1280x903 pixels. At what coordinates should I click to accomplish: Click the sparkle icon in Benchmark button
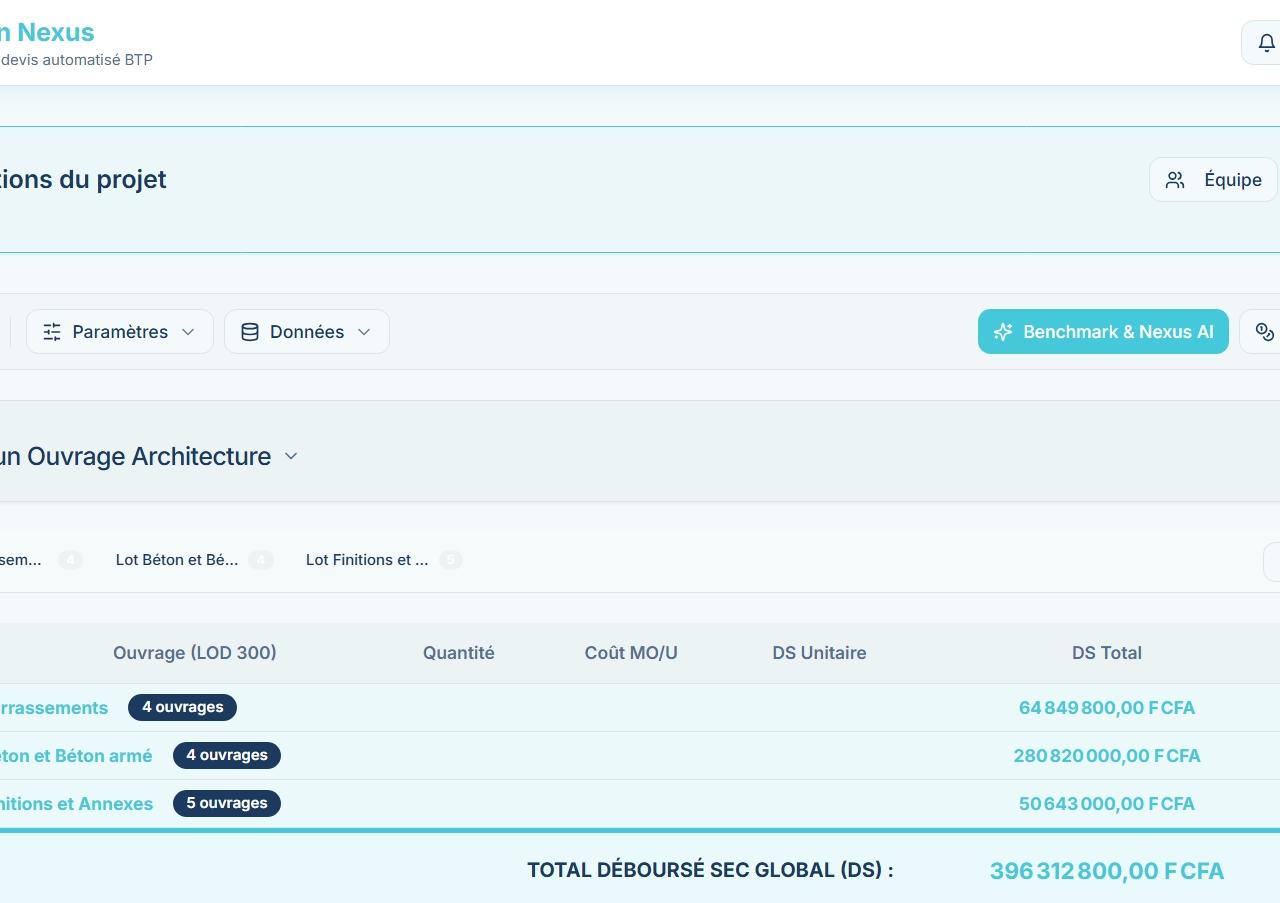[1003, 332]
